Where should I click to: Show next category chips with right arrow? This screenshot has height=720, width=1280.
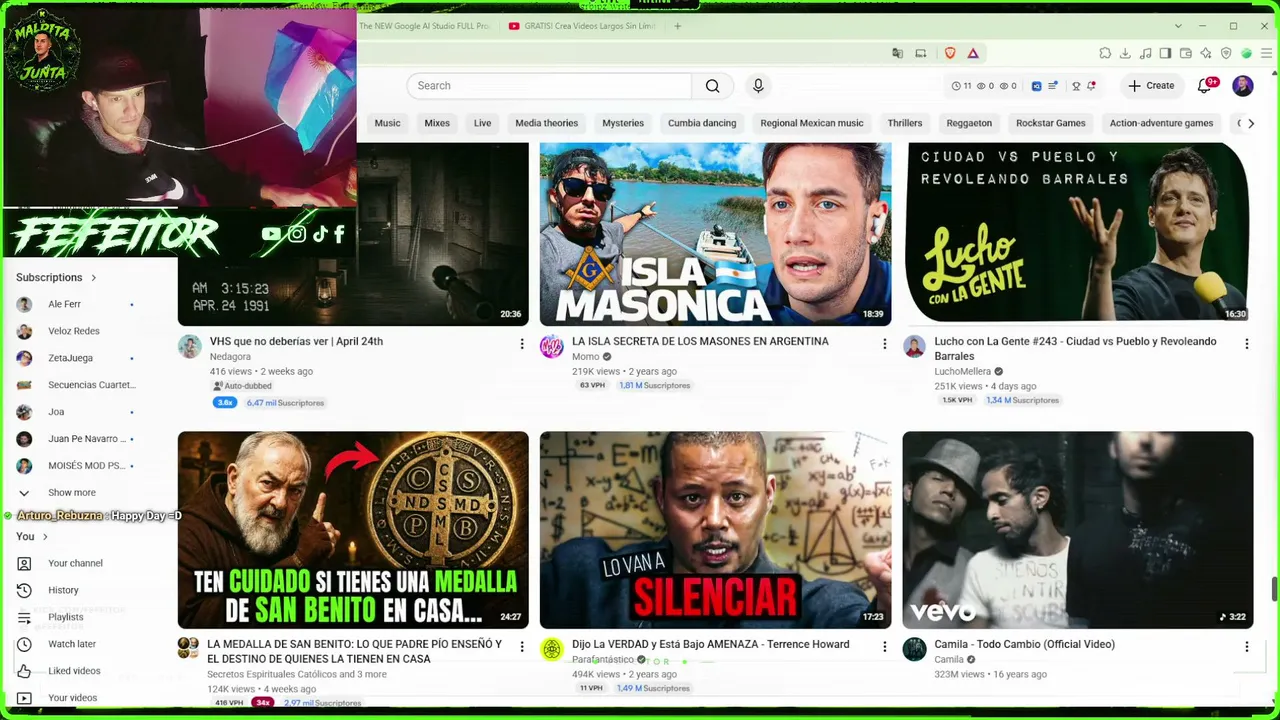coord(1250,123)
